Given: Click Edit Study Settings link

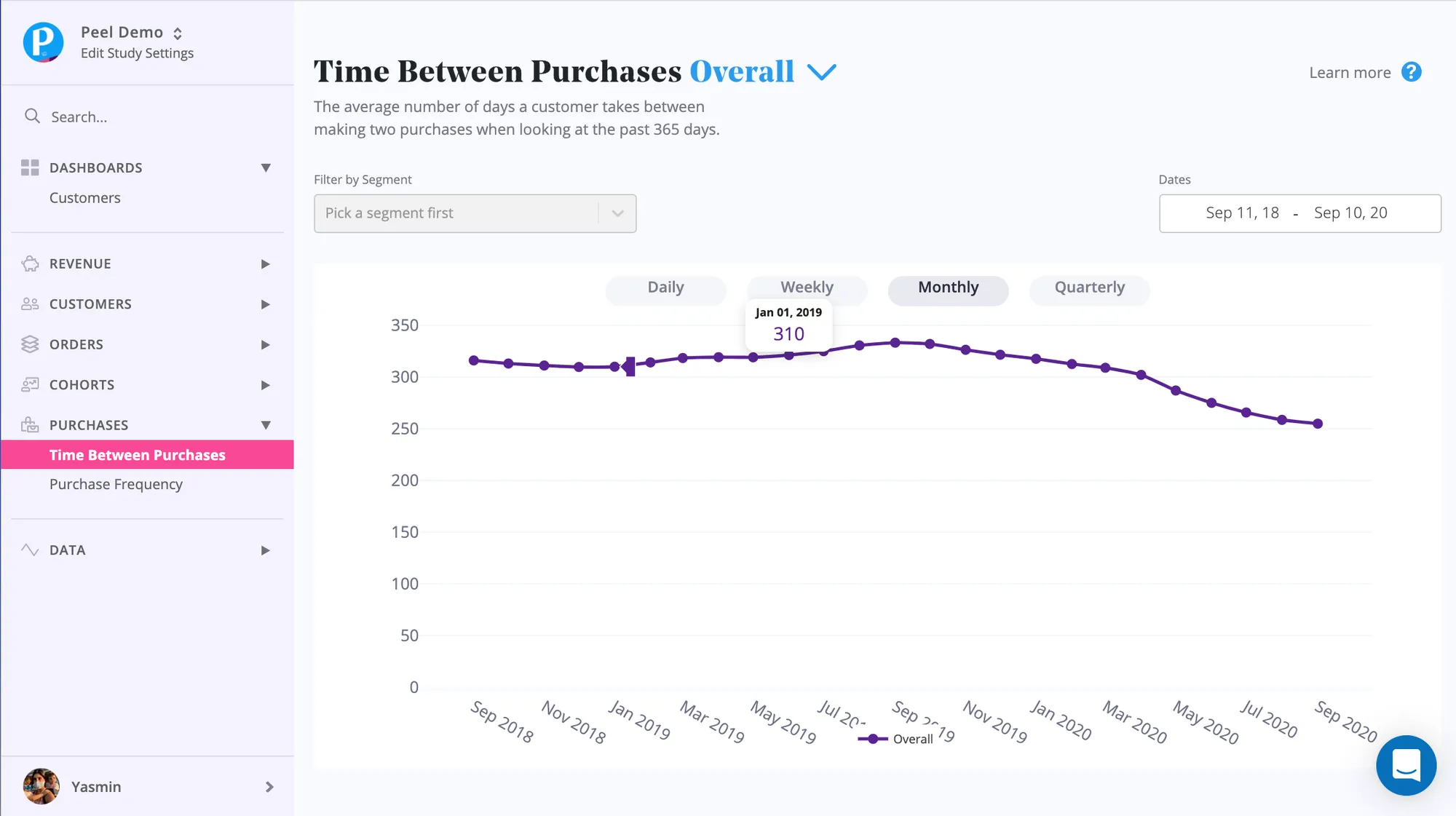Looking at the screenshot, I should 137,53.
